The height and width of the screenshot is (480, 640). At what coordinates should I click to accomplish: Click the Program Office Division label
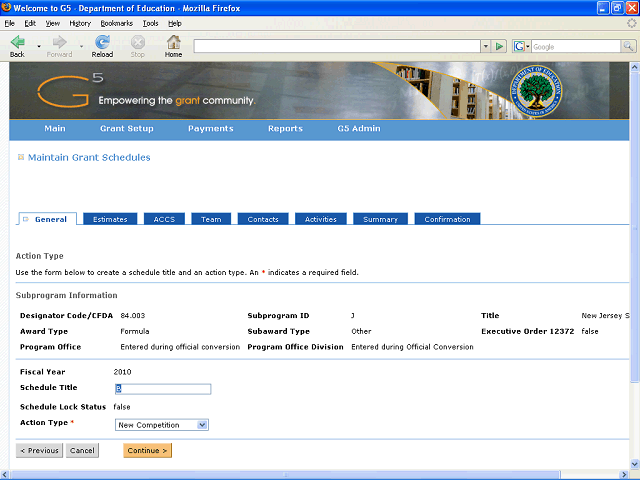(x=296, y=347)
